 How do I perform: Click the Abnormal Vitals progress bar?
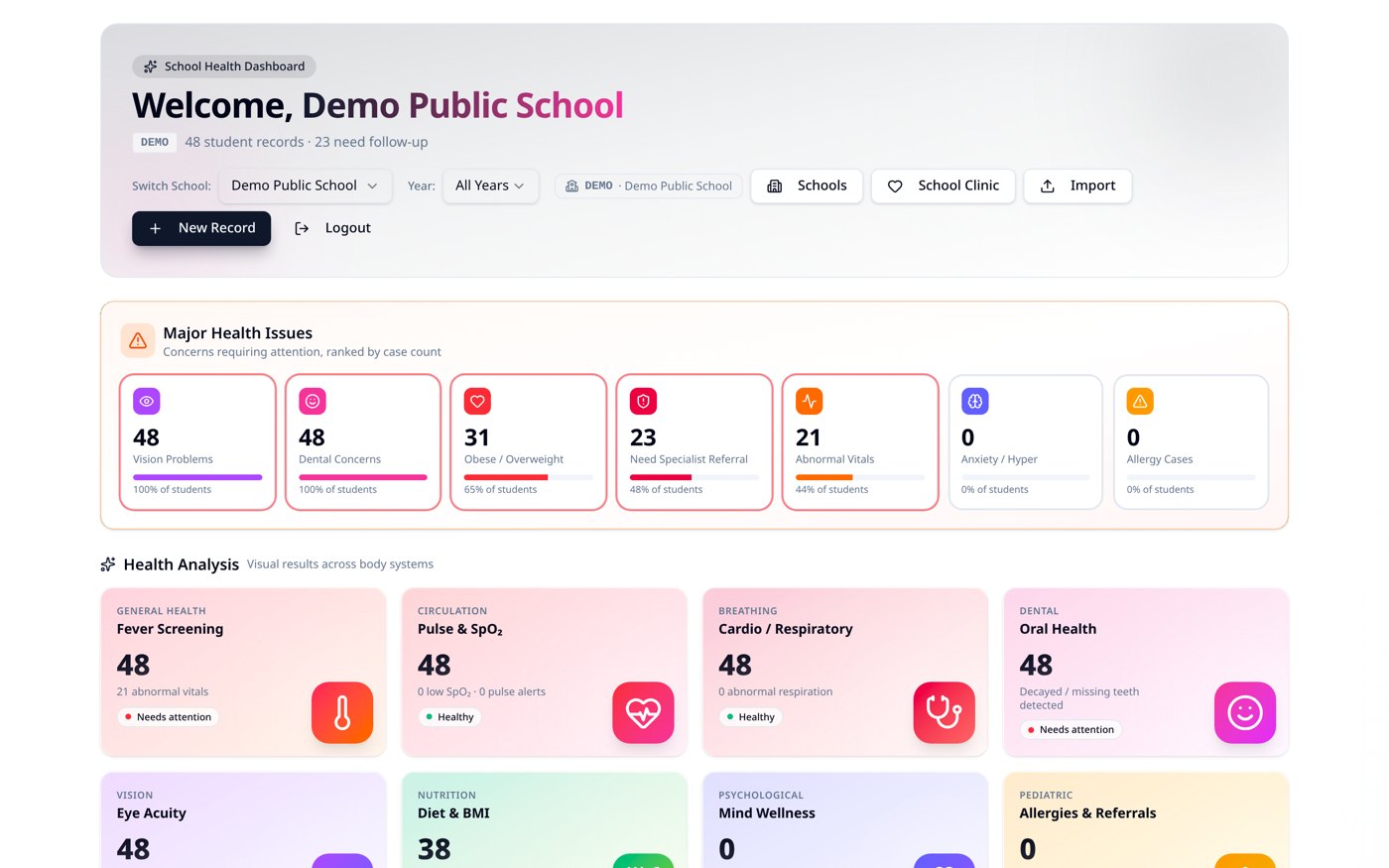click(859, 477)
